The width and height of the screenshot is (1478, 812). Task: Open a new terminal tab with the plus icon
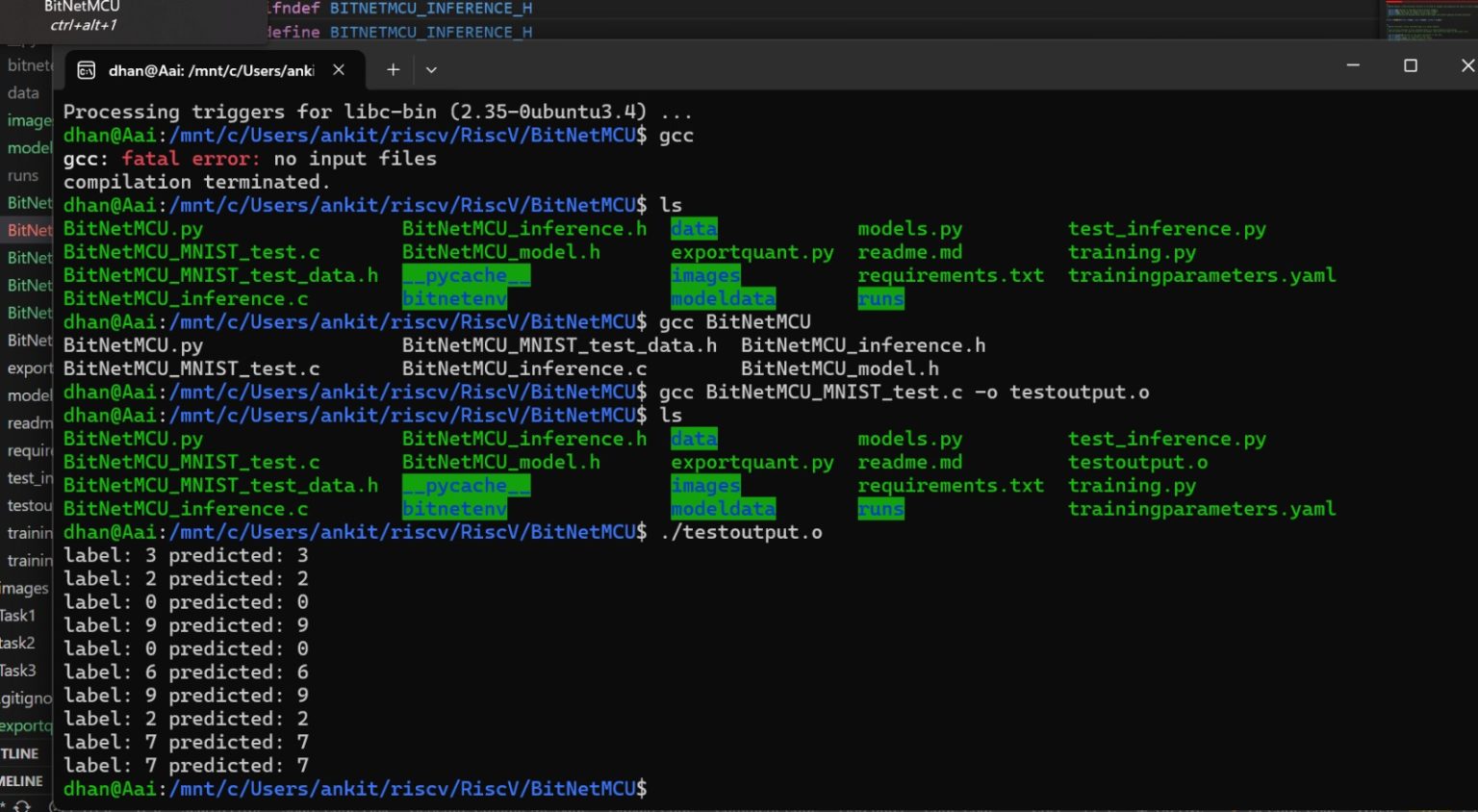393,69
